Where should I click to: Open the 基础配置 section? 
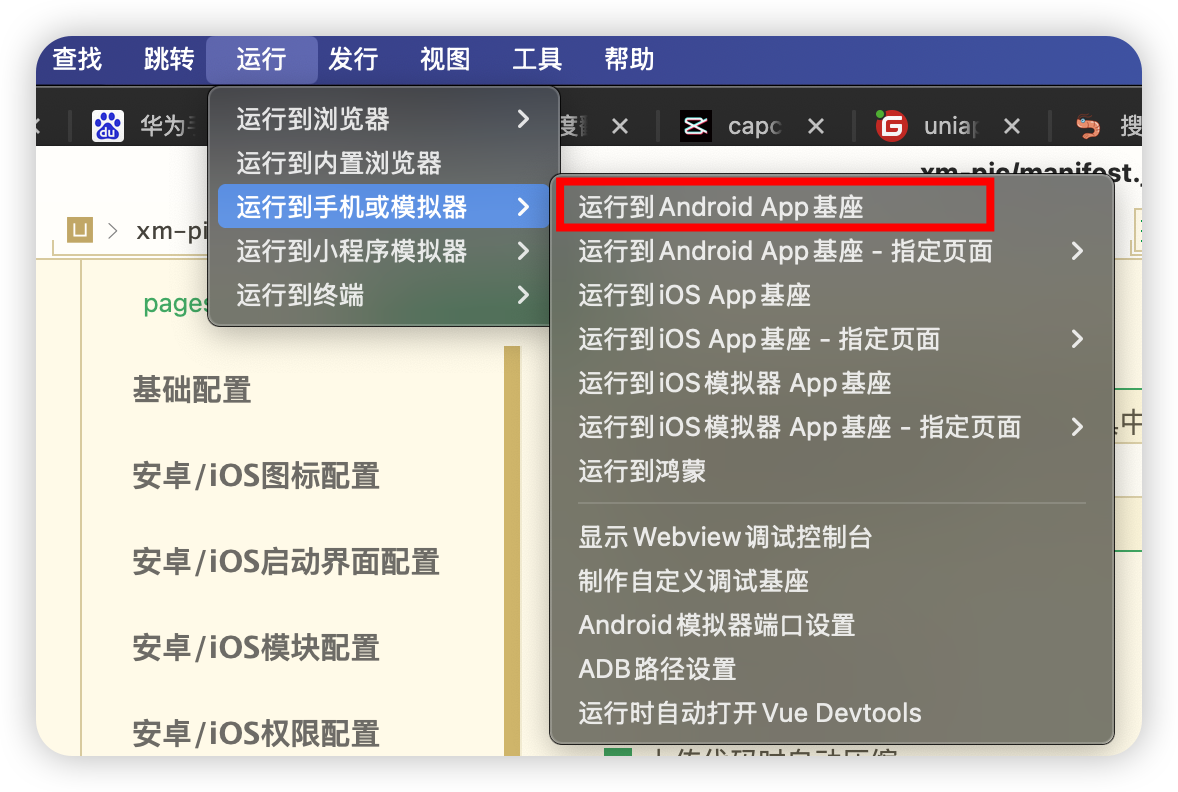click(192, 390)
